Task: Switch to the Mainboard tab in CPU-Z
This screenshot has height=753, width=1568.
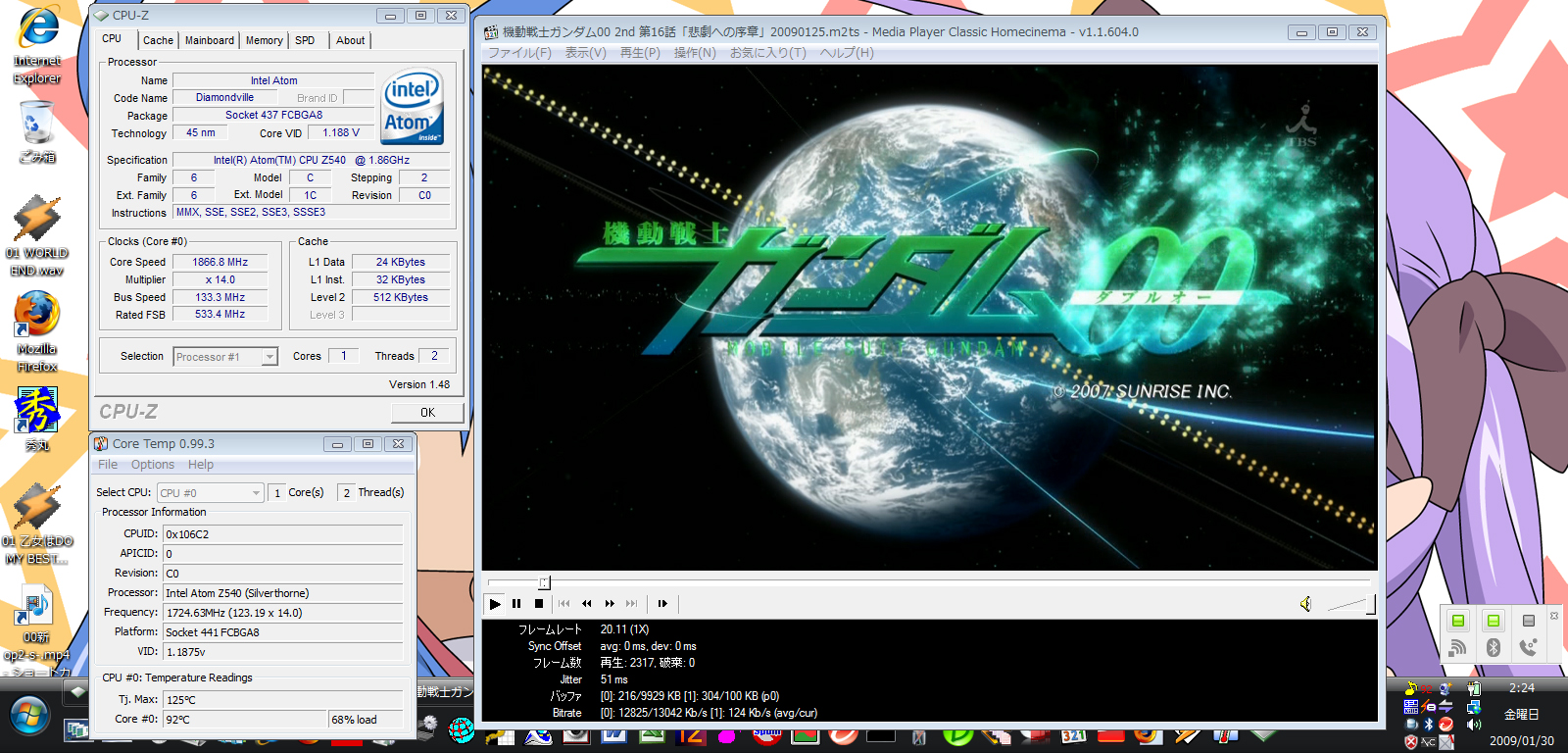Action: pyautogui.click(x=210, y=40)
